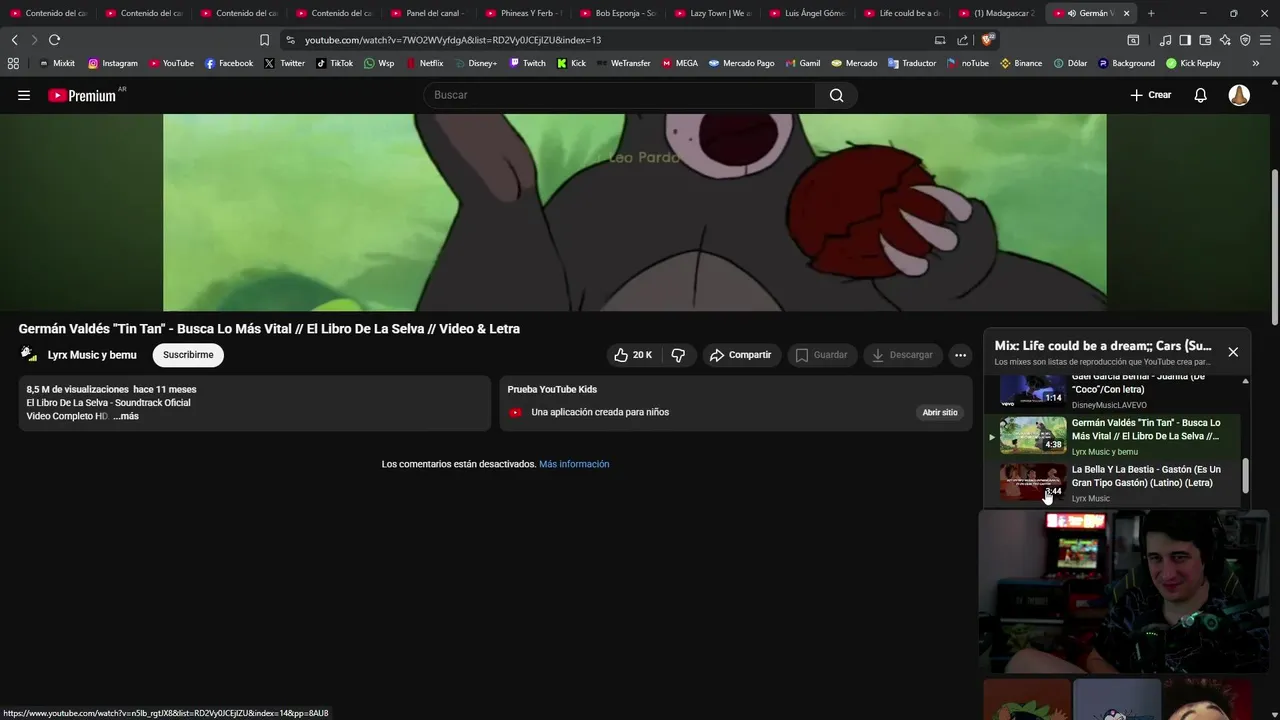1280x720 pixels.
Task: Expand description with ...más
Action: coord(126,416)
